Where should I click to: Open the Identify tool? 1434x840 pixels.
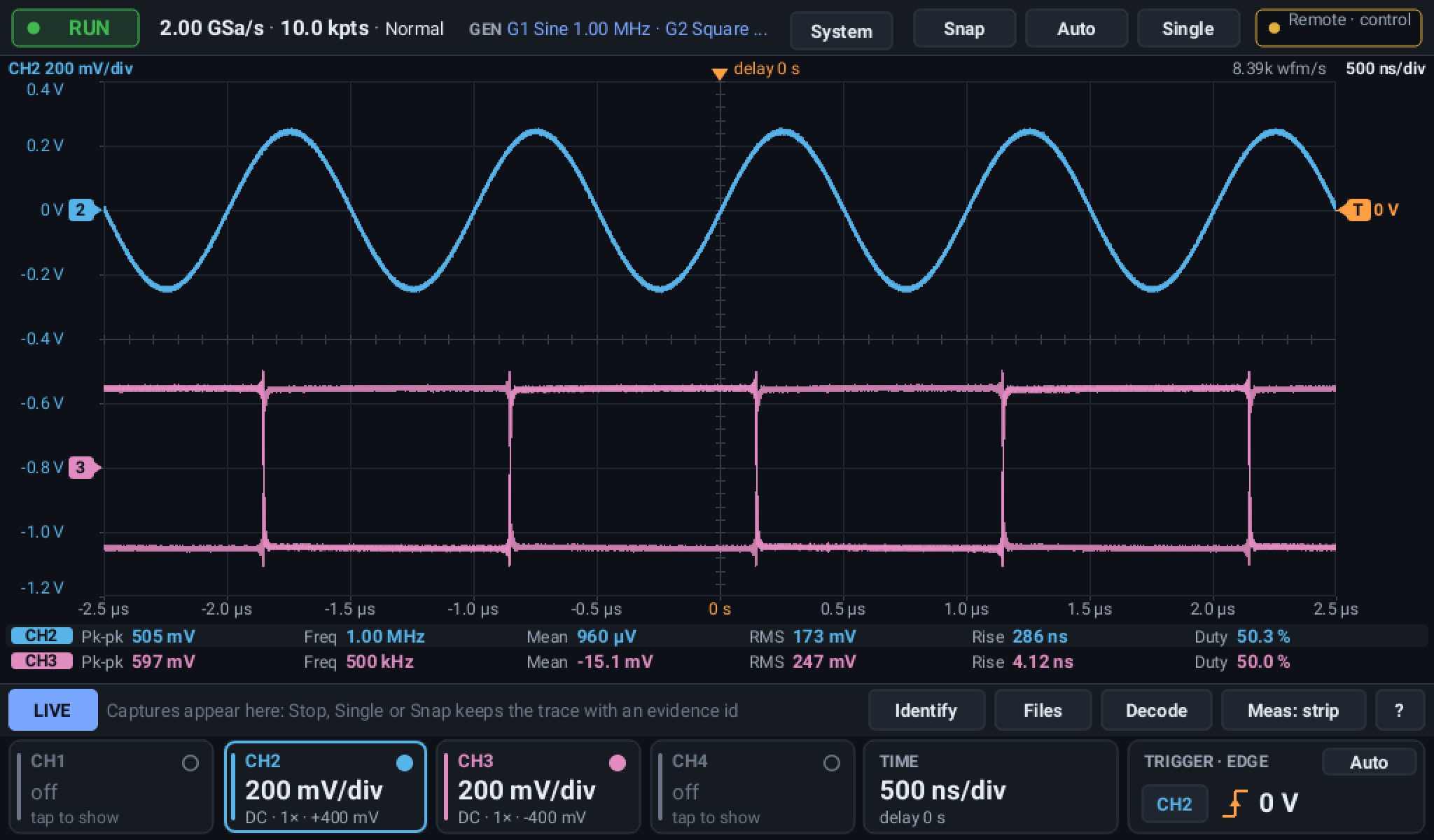926,710
